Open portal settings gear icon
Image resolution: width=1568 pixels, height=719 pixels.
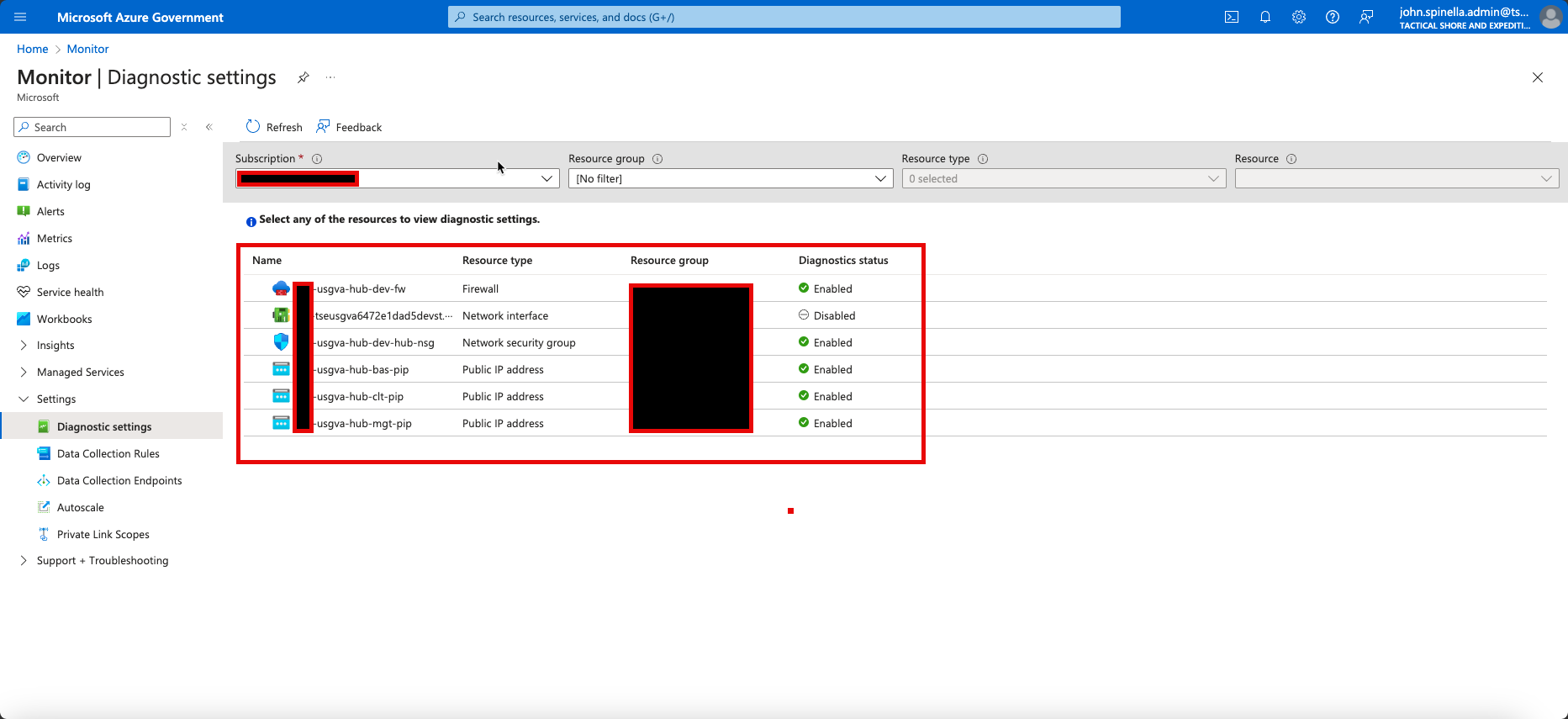point(1299,17)
